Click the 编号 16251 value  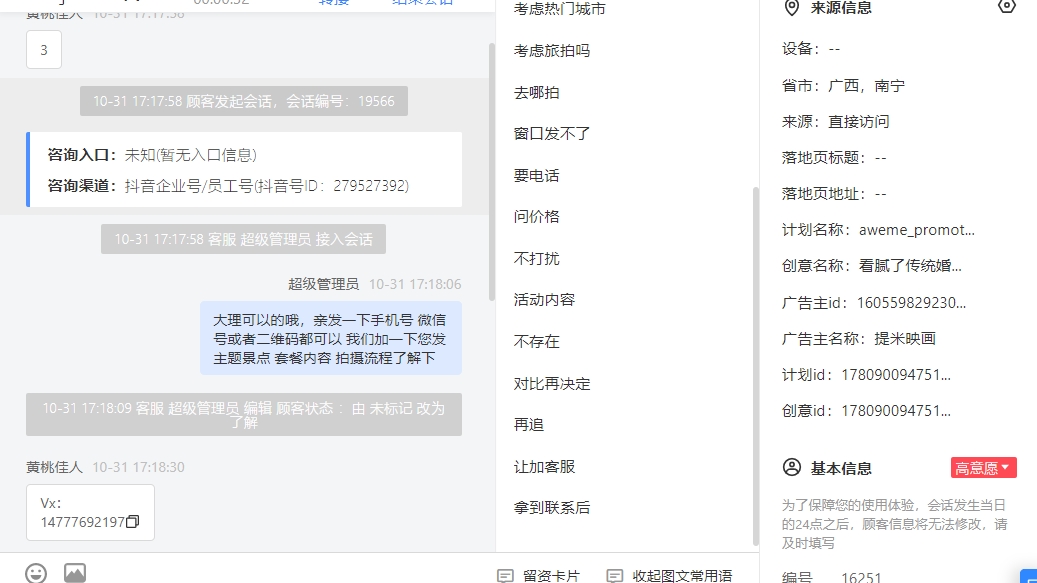861,577
